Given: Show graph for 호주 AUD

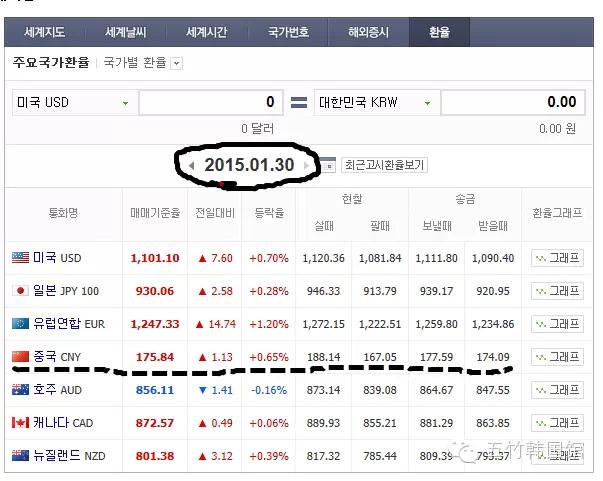Looking at the screenshot, I should [556, 390].
